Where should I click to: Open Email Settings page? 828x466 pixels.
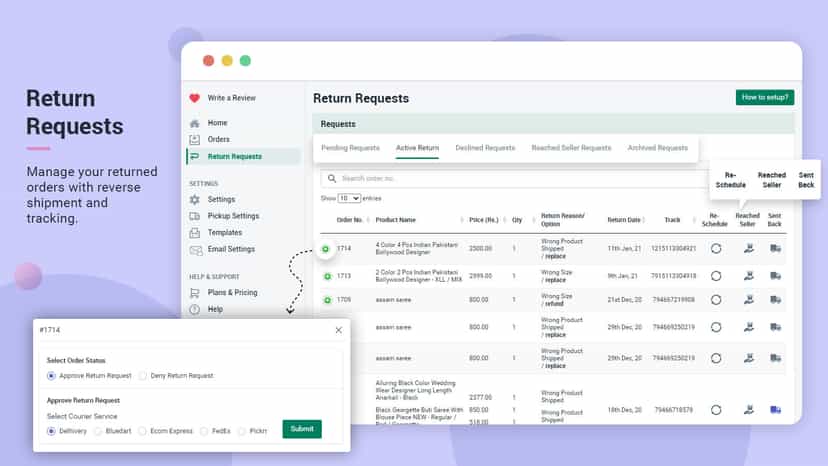pos(231,249)
